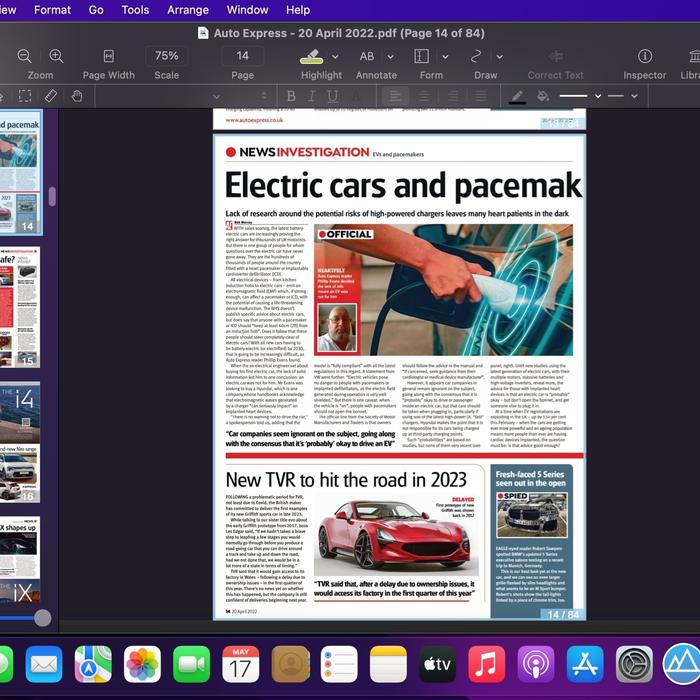Open the Format menu

point(52,10)
